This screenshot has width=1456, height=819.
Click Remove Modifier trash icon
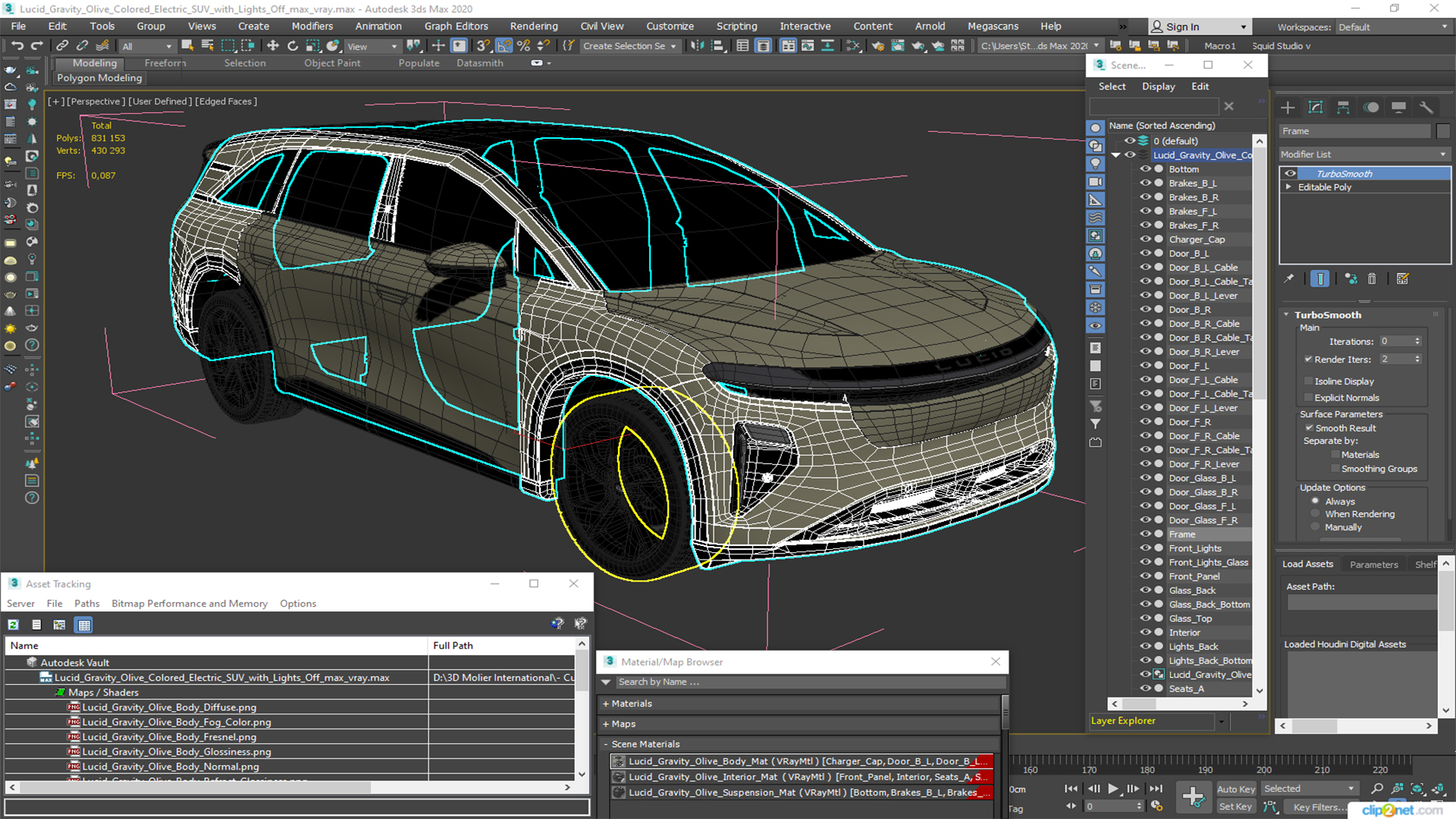(1372, 279)
